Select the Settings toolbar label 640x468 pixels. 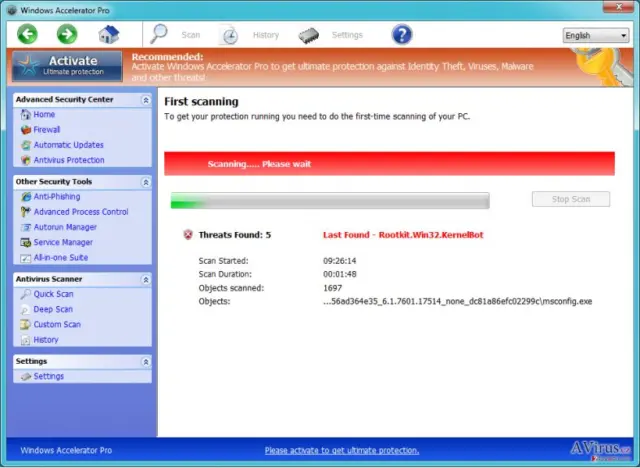point(347,35)
